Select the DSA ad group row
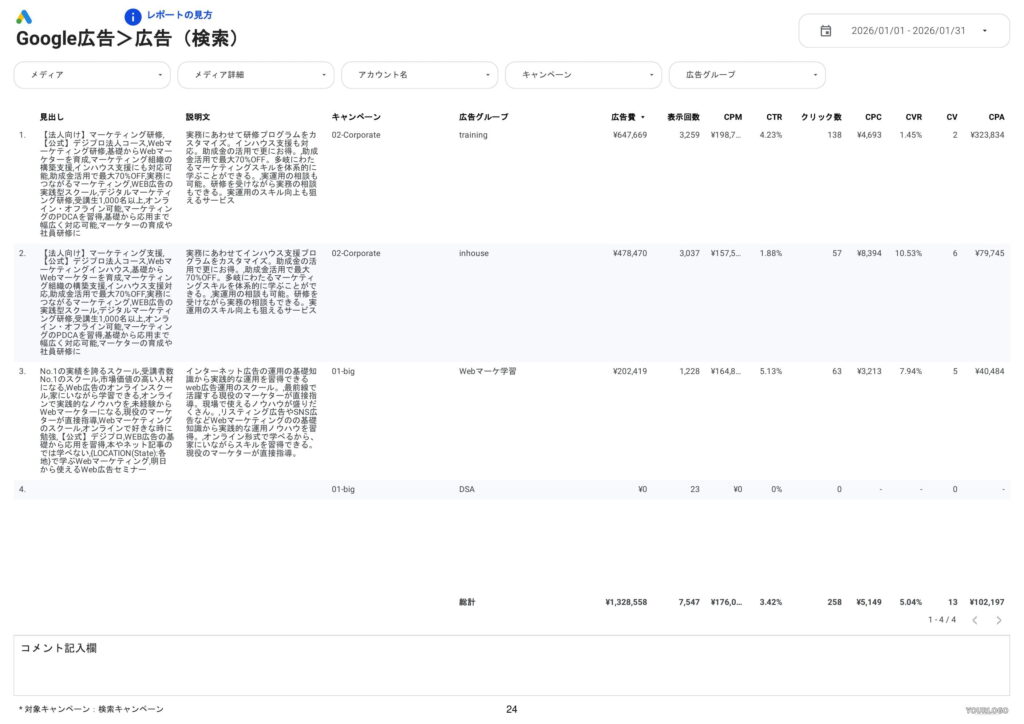This screenshot has height=724, width=1024. pyautogui.click(x=467, y=489)
